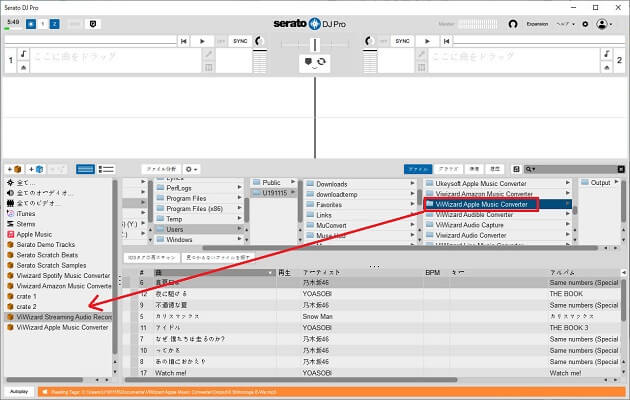Open Serato Scratch Beats crate

pyautogui.click(x=47, y=255)
